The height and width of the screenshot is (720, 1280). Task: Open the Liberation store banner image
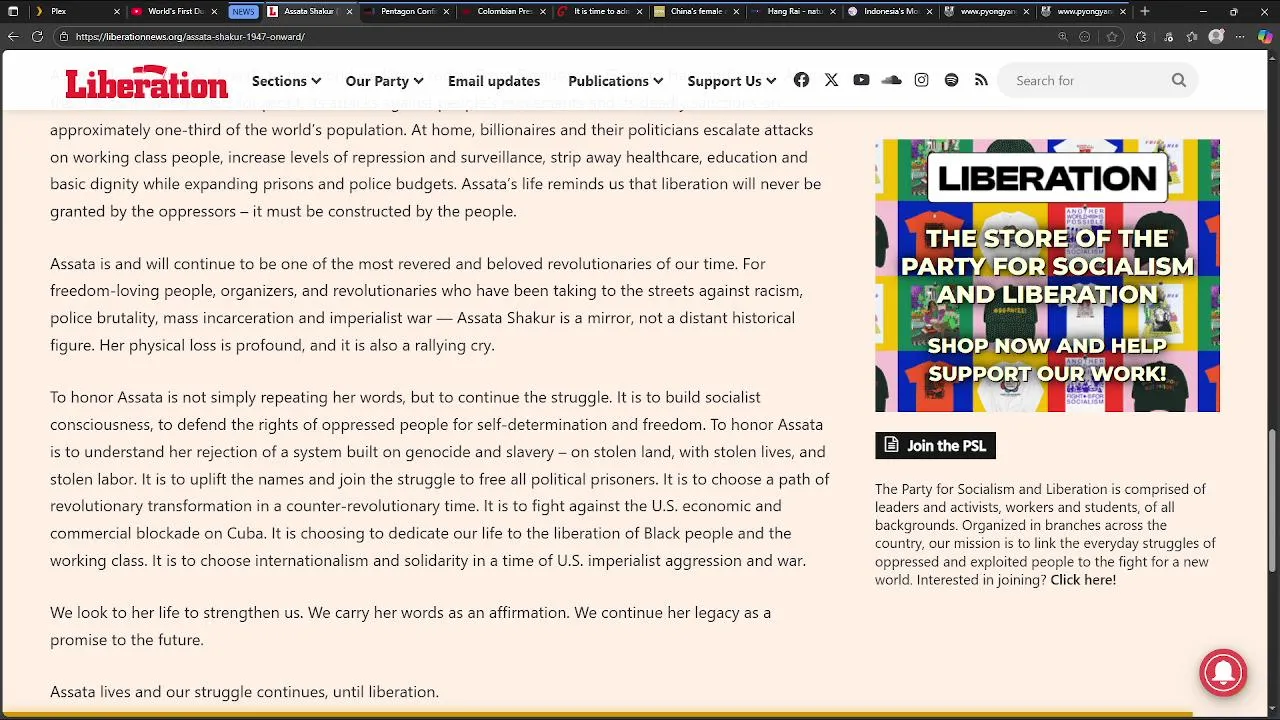pos(1047,275)
